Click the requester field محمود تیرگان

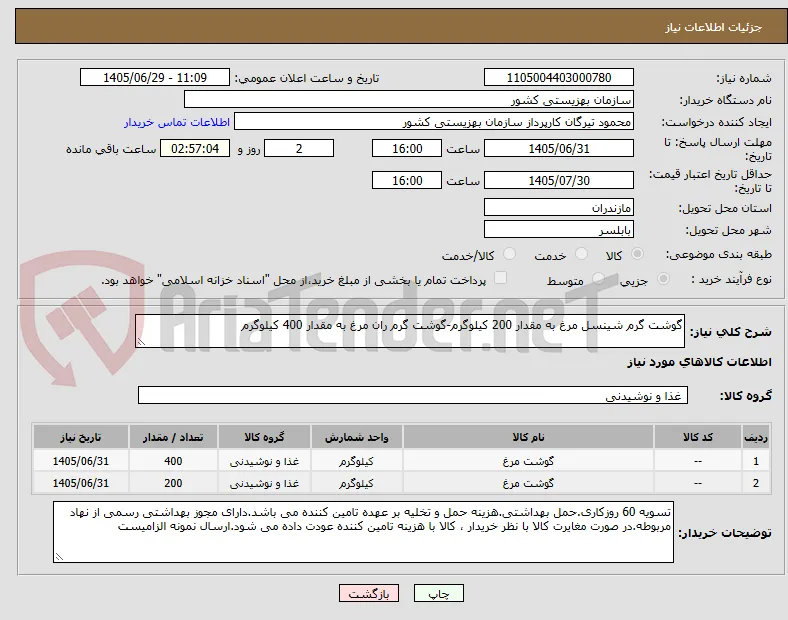pos(434,122)
